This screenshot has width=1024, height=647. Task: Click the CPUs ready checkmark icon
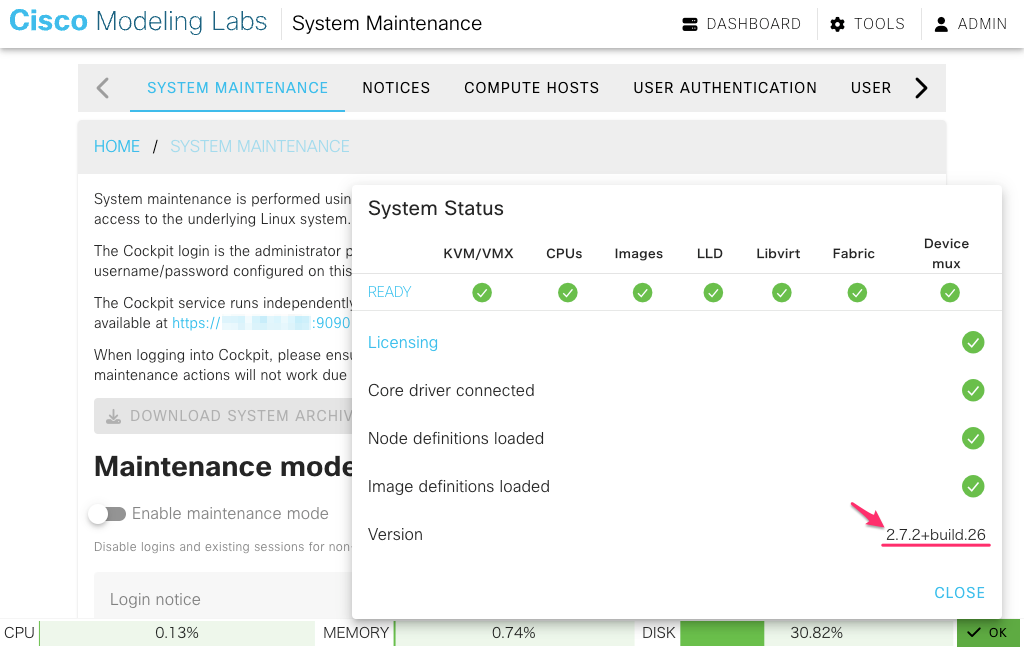tap(568, 292)
